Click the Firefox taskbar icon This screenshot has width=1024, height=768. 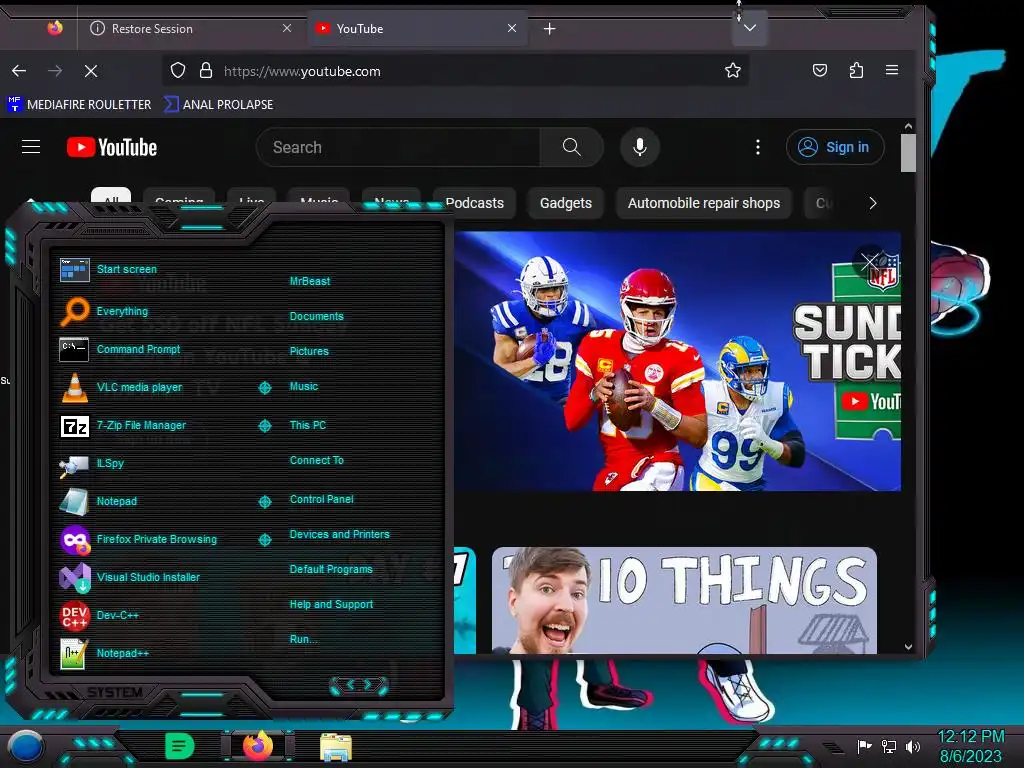(258, 746)
